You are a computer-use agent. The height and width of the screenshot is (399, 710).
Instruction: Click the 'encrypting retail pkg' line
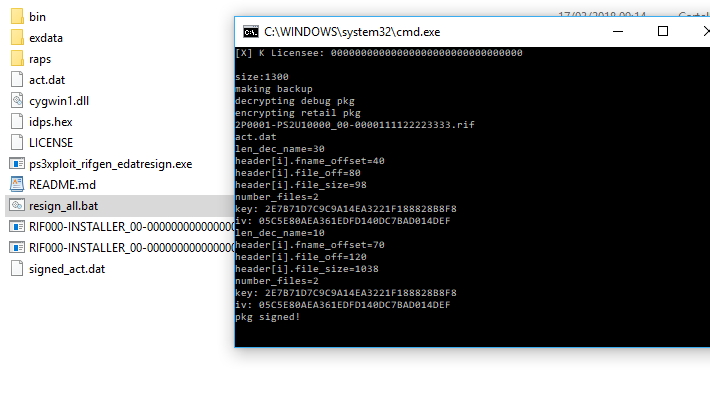(297, 113)
